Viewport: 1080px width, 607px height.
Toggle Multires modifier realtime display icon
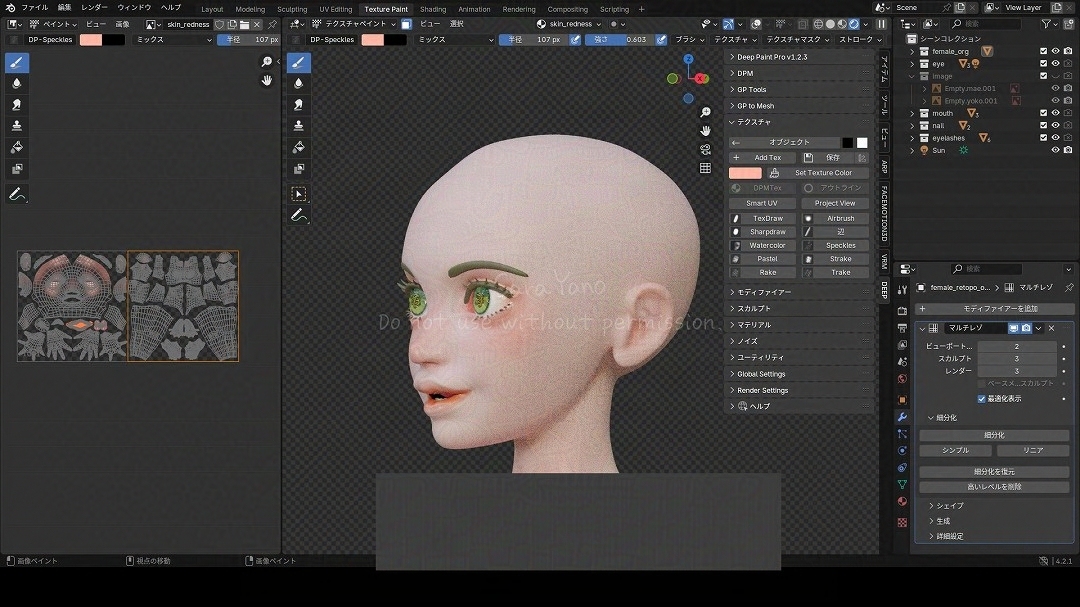point(1013,328)
